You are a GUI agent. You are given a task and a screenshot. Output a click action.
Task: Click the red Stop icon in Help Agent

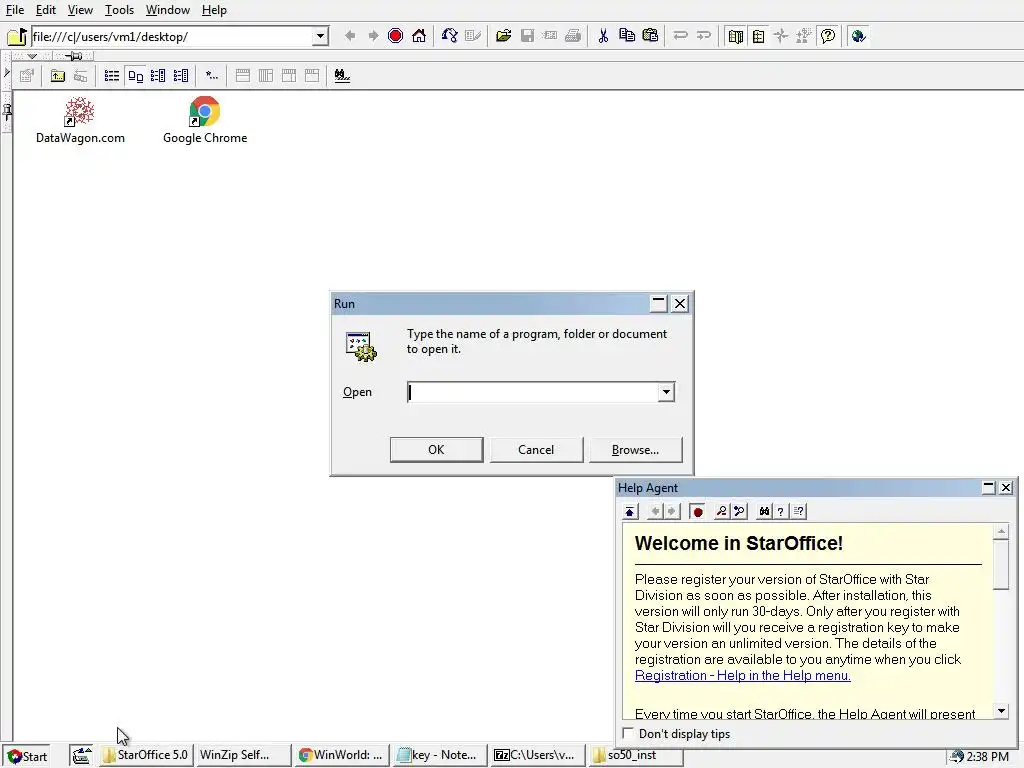click(697, 511)
